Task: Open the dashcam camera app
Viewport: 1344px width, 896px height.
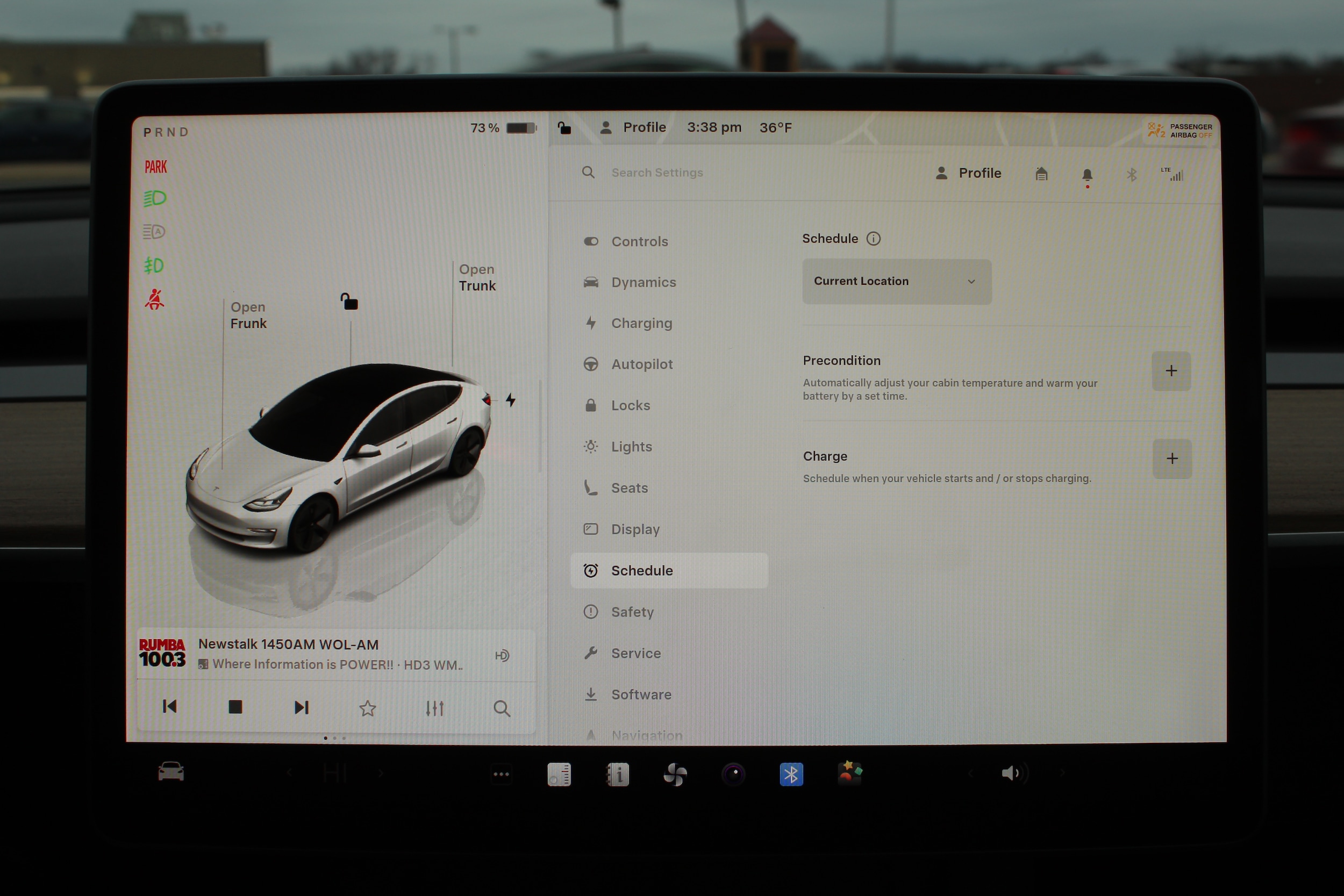Action: pyautogui.click(x=734, y=775)
